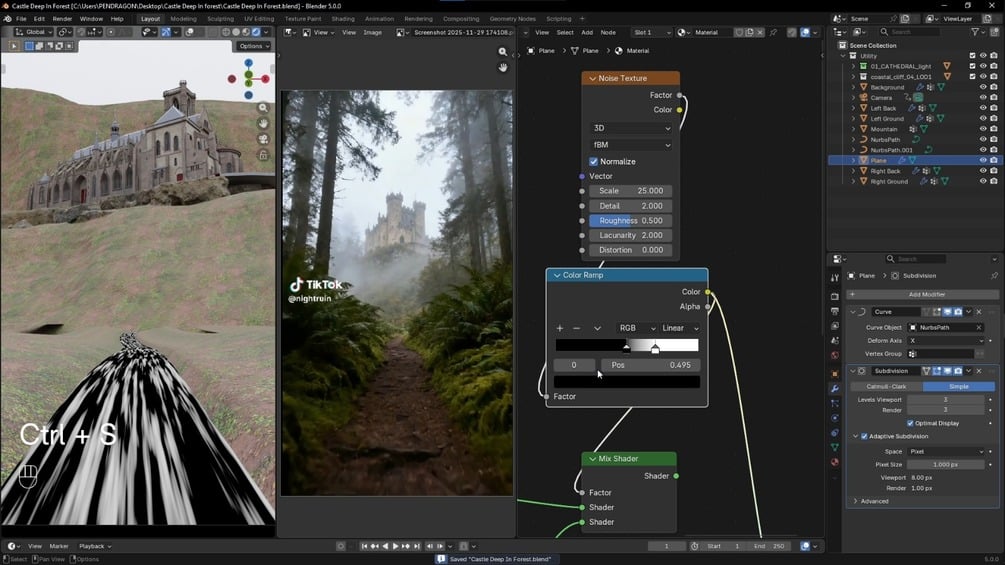
Task: Switch to the Geometry Nodes workspace tab
Action: coord(513,19)
